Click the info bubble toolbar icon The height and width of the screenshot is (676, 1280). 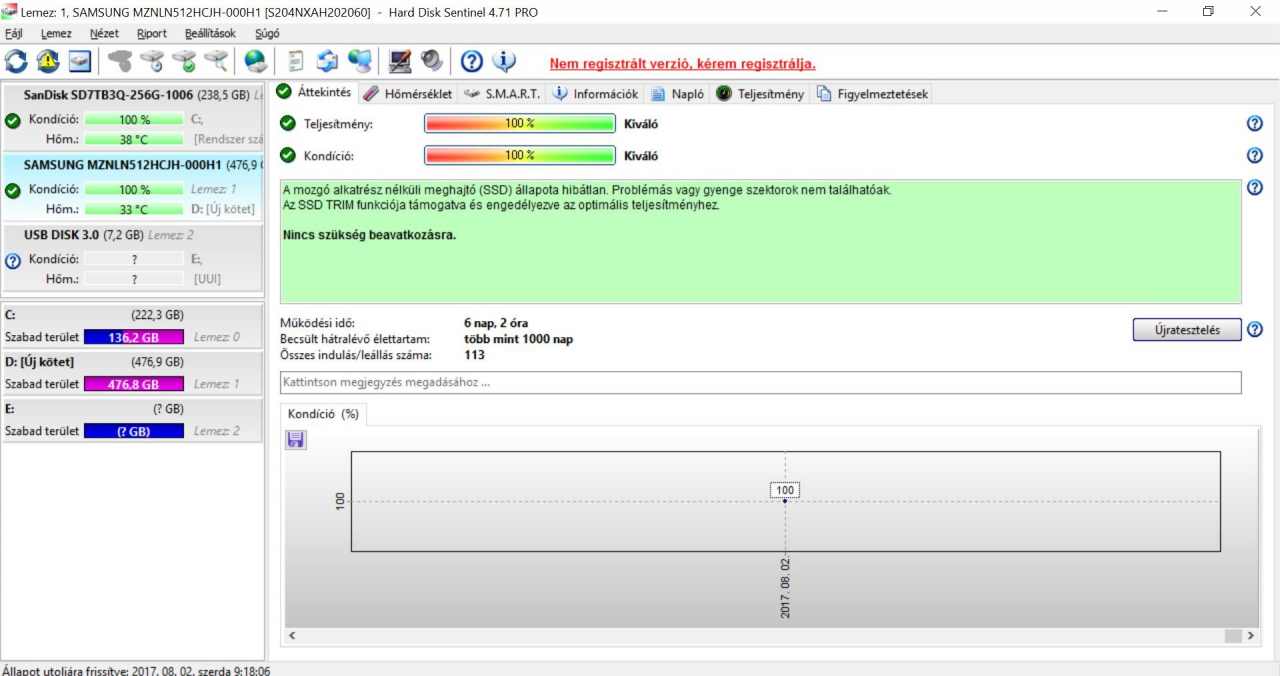(504, 62)
